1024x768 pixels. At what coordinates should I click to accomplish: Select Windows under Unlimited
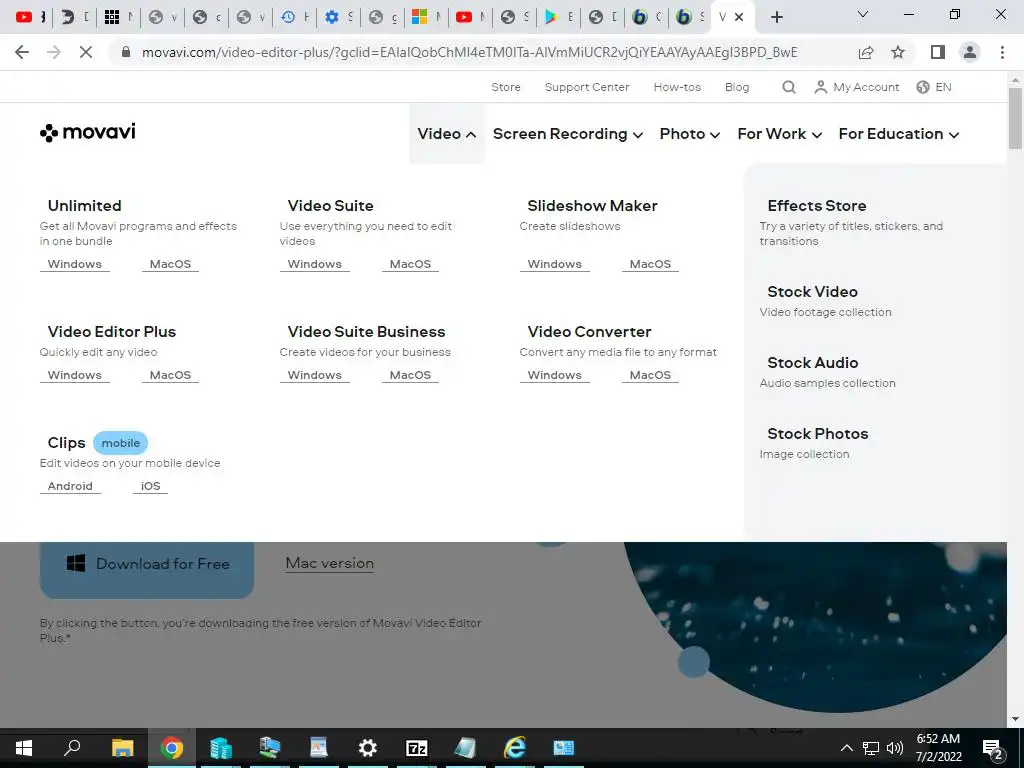74,264
